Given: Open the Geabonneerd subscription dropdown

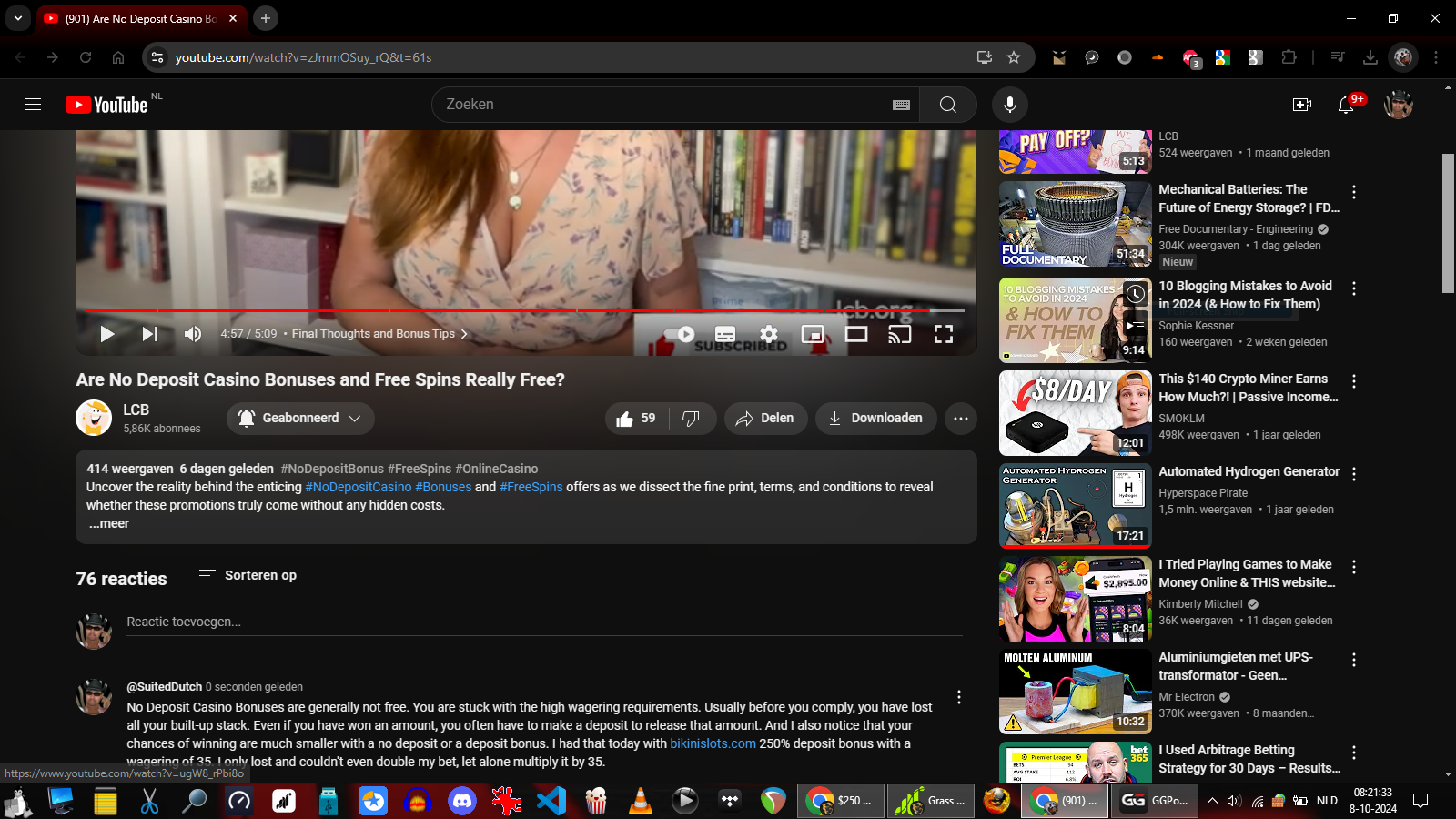Looking at the screenshot, I should coord(300,419).
